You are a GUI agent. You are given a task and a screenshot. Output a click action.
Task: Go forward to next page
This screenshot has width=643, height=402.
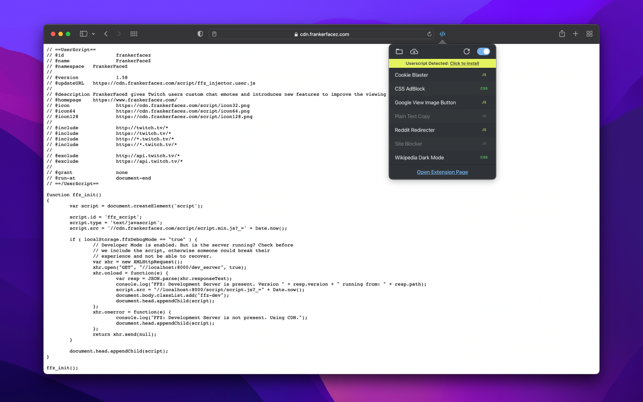click(119, 34)
